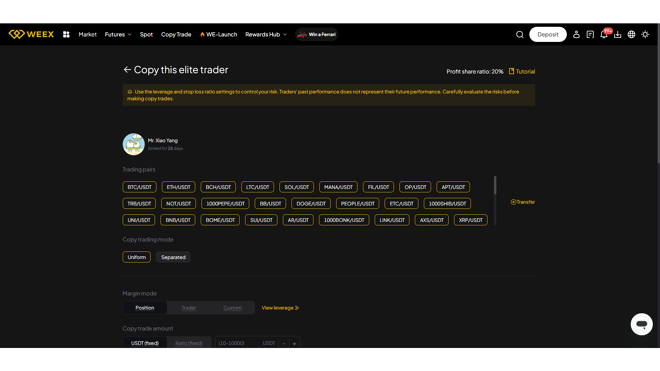The image size is (660, 371).
Task: Open the search icon in header
Action: (x=519, y=35)
